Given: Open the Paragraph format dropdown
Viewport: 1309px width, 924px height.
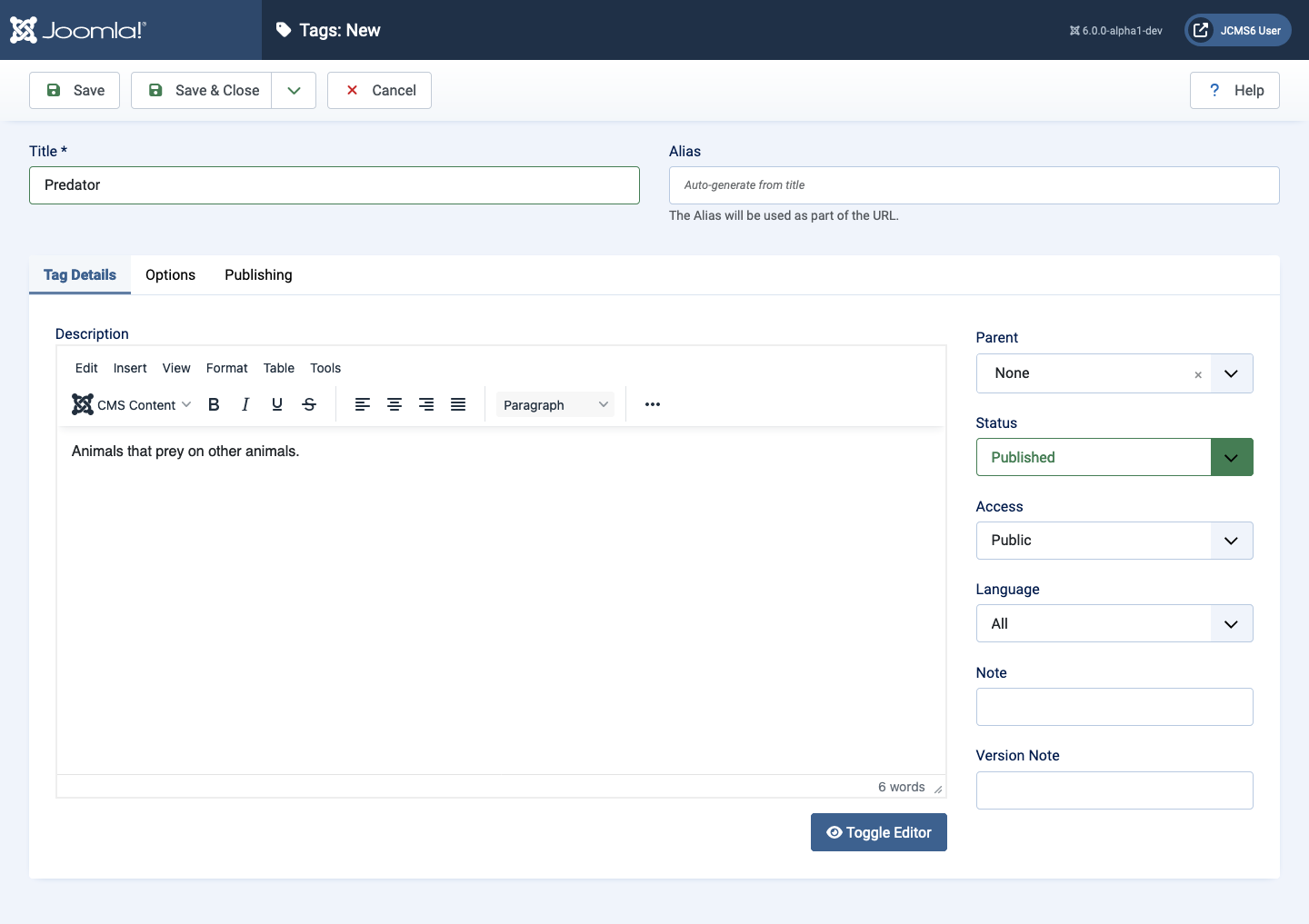Looking at the screenshot, I should click(555, 405).
